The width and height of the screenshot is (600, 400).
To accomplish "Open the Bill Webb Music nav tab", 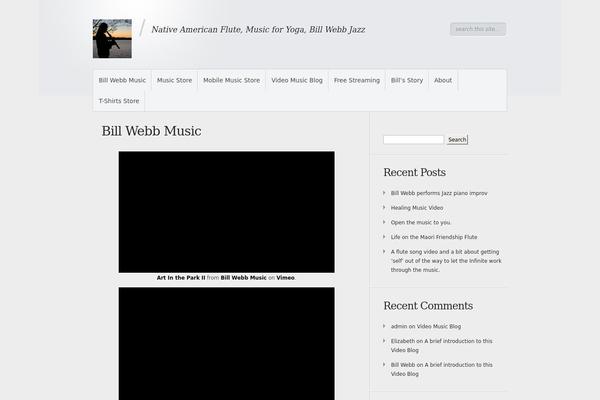I will pos(122,80).
